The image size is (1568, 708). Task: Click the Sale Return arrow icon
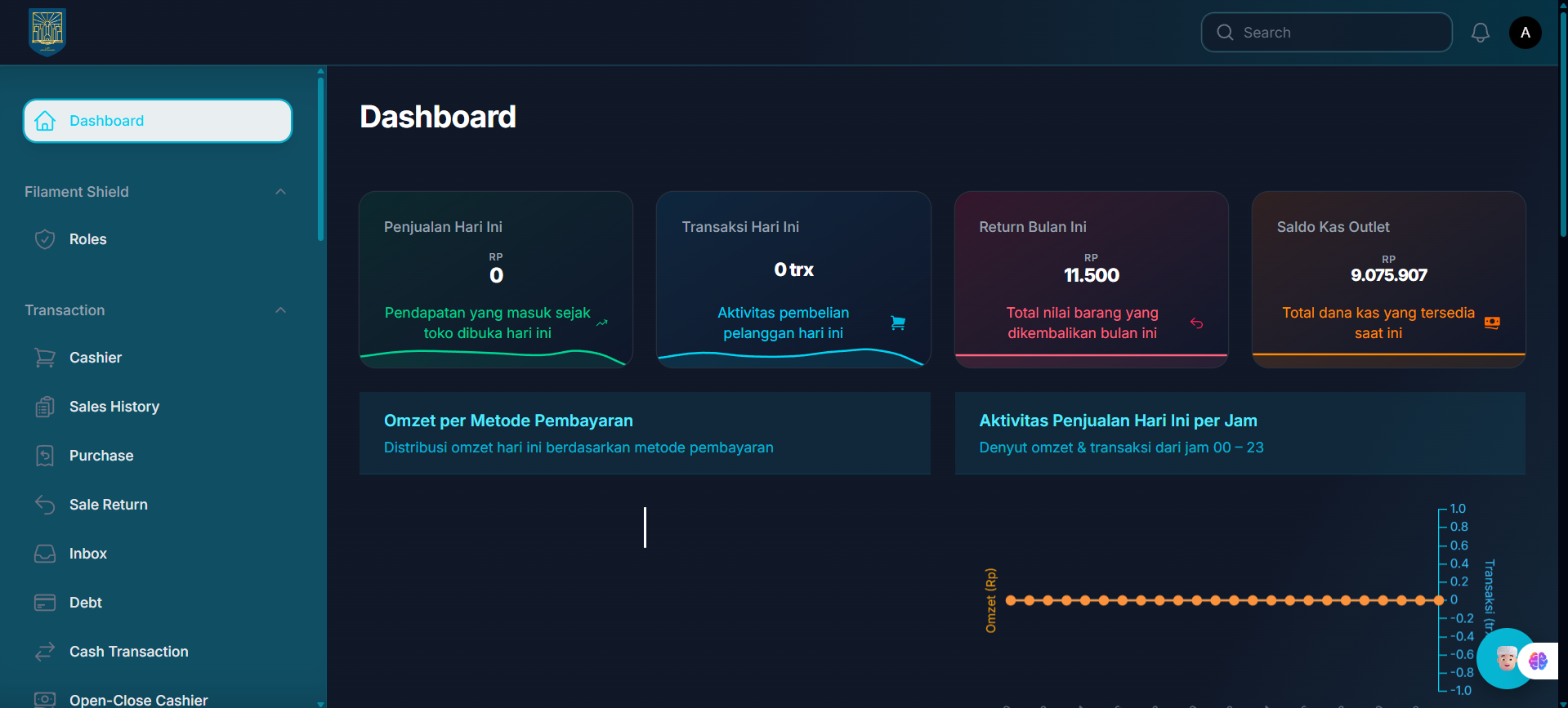pos(45,505)
